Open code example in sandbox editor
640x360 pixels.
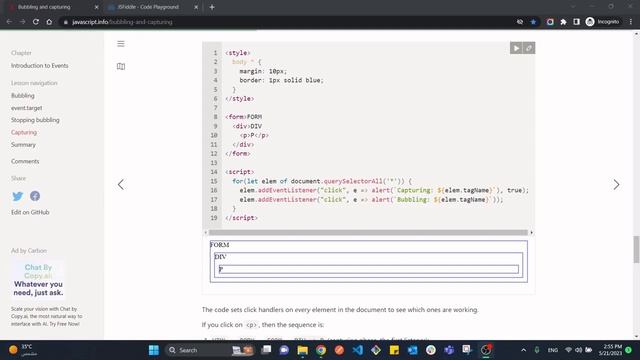pyautogui.click(x=529, y=48)
